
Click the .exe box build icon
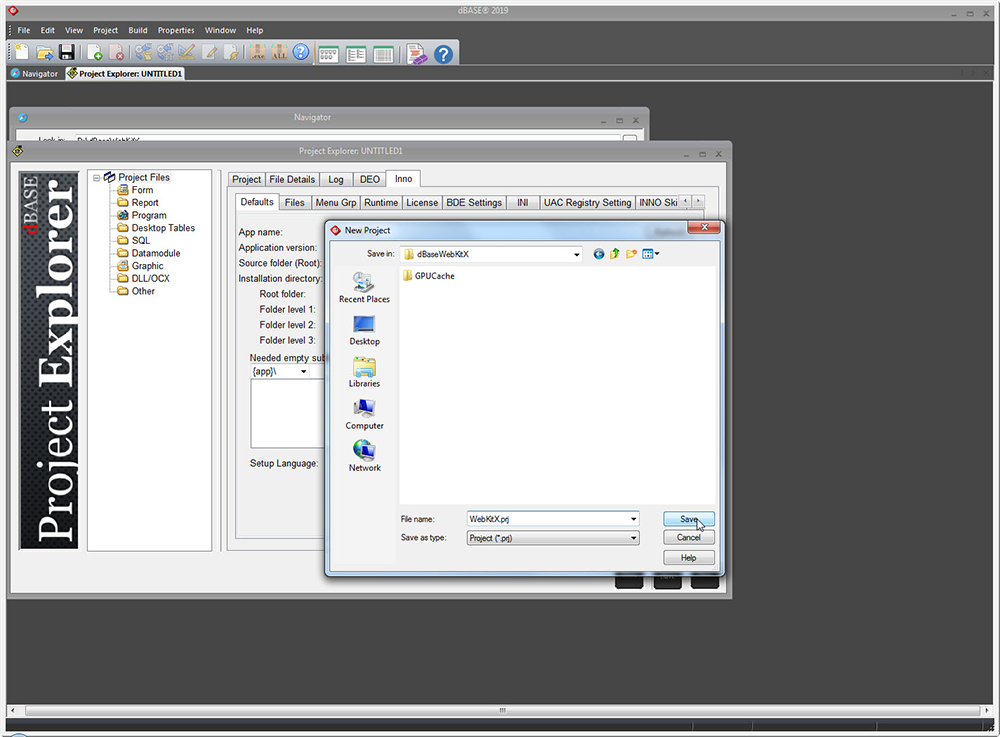pos(258,52)
